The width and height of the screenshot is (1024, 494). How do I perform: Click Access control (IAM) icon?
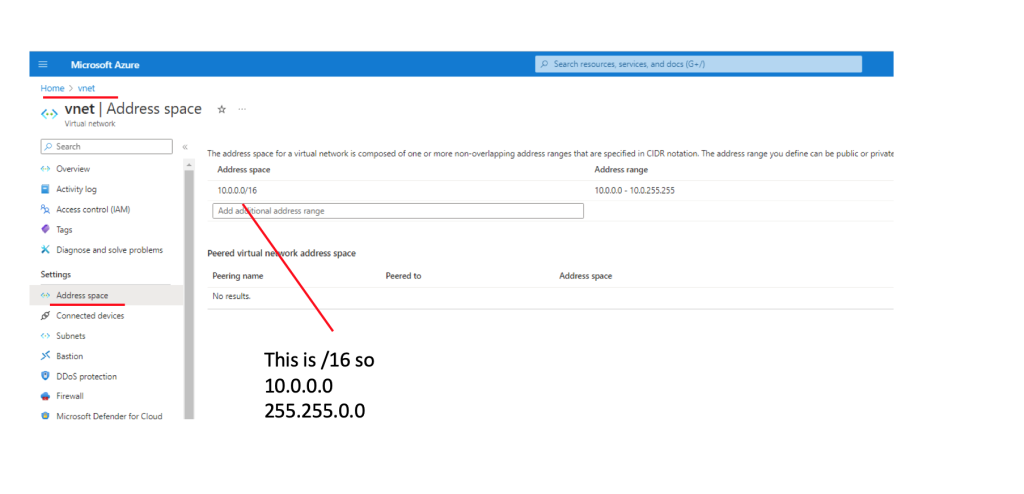45,209
